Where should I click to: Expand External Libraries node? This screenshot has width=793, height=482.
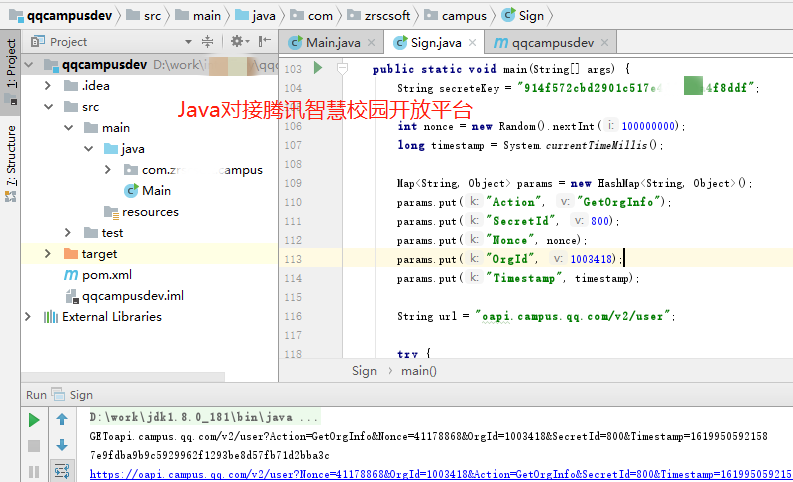tap(28, 317)
